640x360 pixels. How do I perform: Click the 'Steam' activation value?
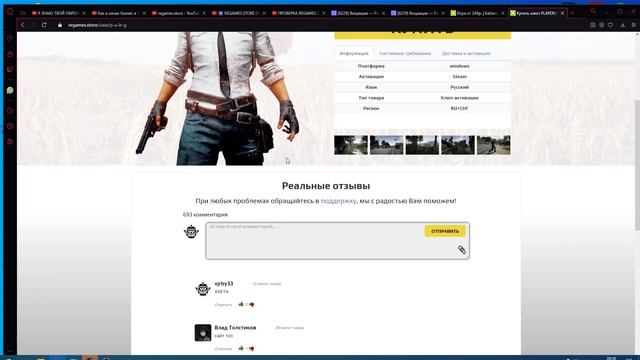[x=459, y=76]
